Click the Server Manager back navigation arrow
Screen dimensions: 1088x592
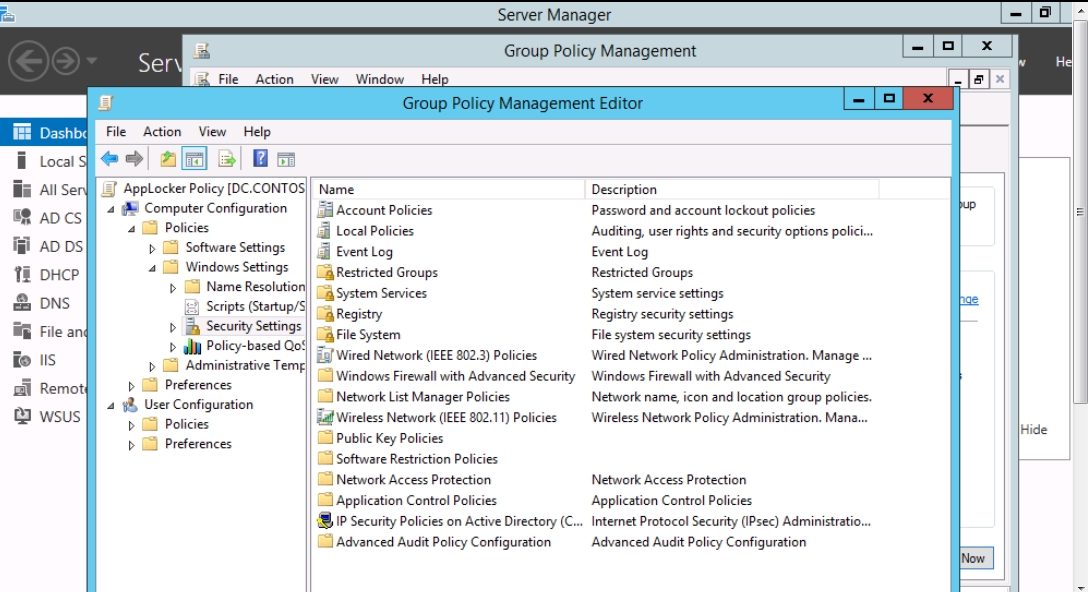click(x=28, y=61)
